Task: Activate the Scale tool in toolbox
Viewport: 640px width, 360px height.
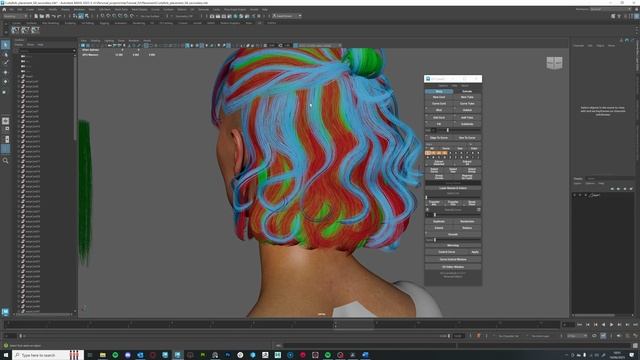Action: pos(5,92)
